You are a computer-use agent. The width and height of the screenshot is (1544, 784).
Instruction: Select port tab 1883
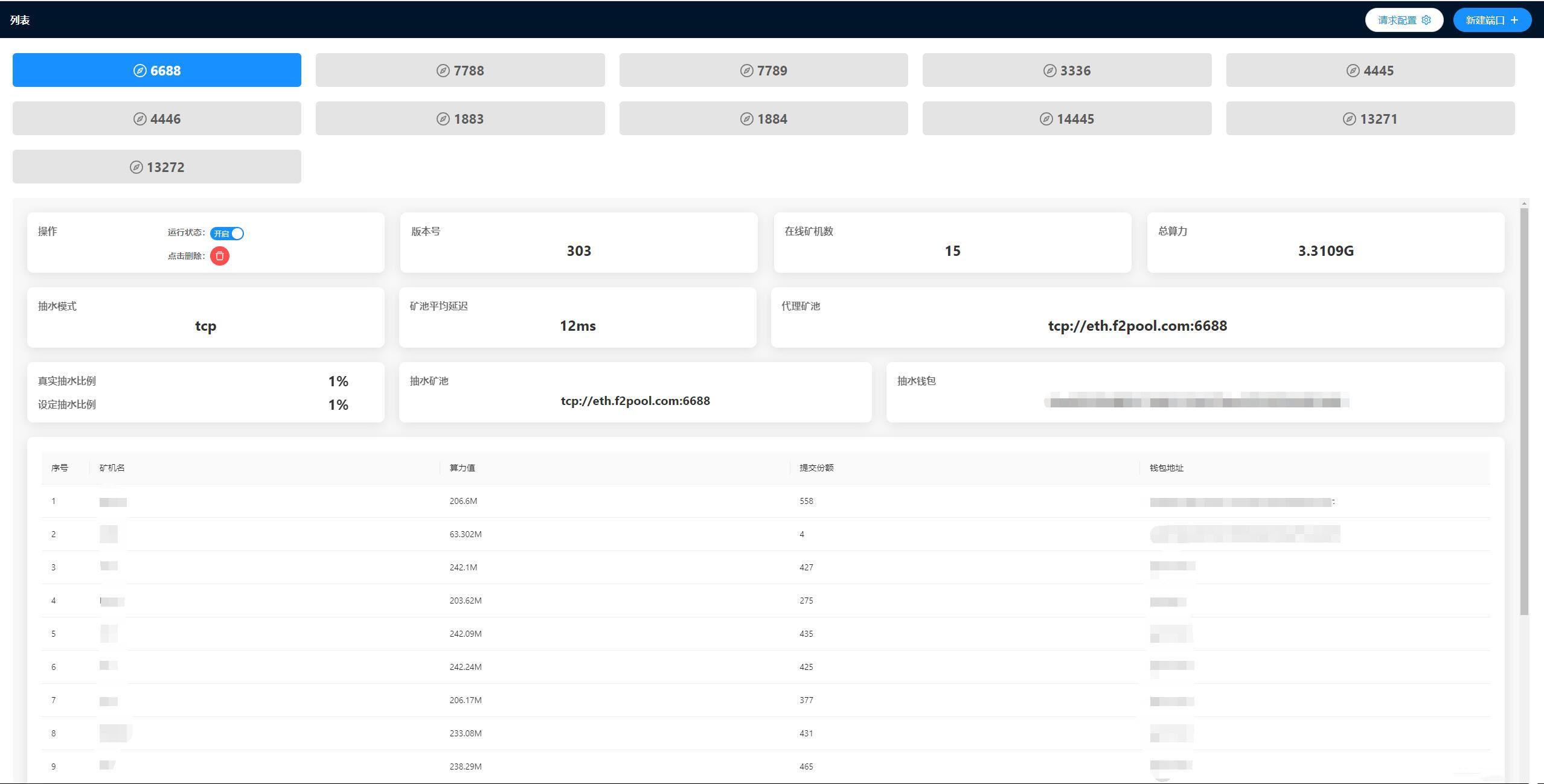click(x=460, y=118)
